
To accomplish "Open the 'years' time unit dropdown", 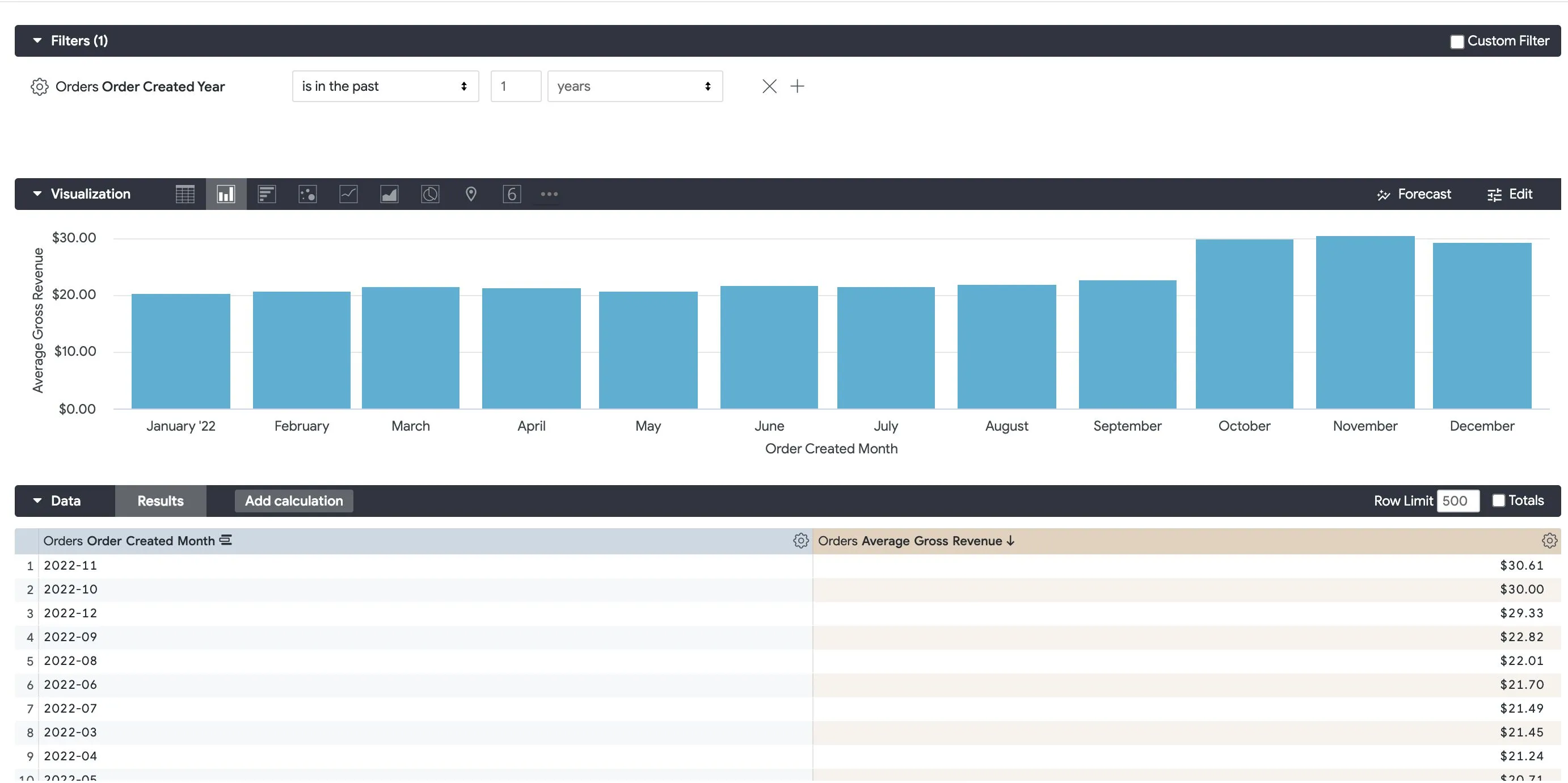I will pos(635,86).
